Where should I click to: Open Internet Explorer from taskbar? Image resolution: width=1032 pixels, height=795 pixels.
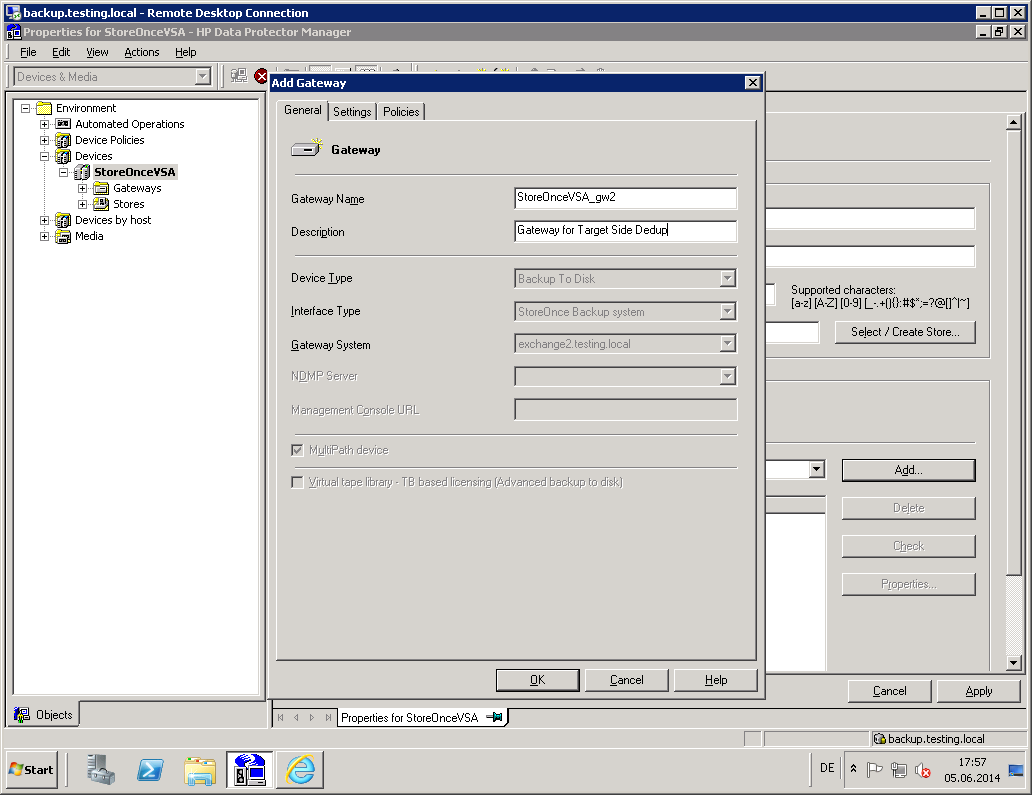300,769
